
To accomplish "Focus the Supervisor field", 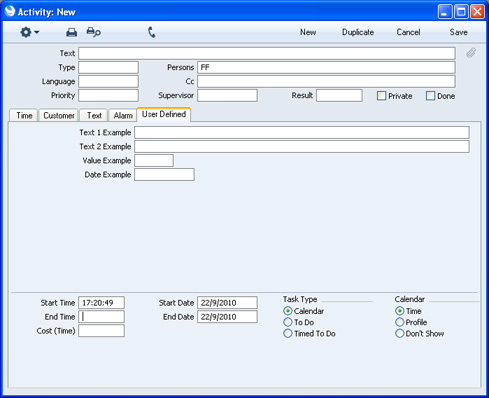I will click(x=227, y=95).
